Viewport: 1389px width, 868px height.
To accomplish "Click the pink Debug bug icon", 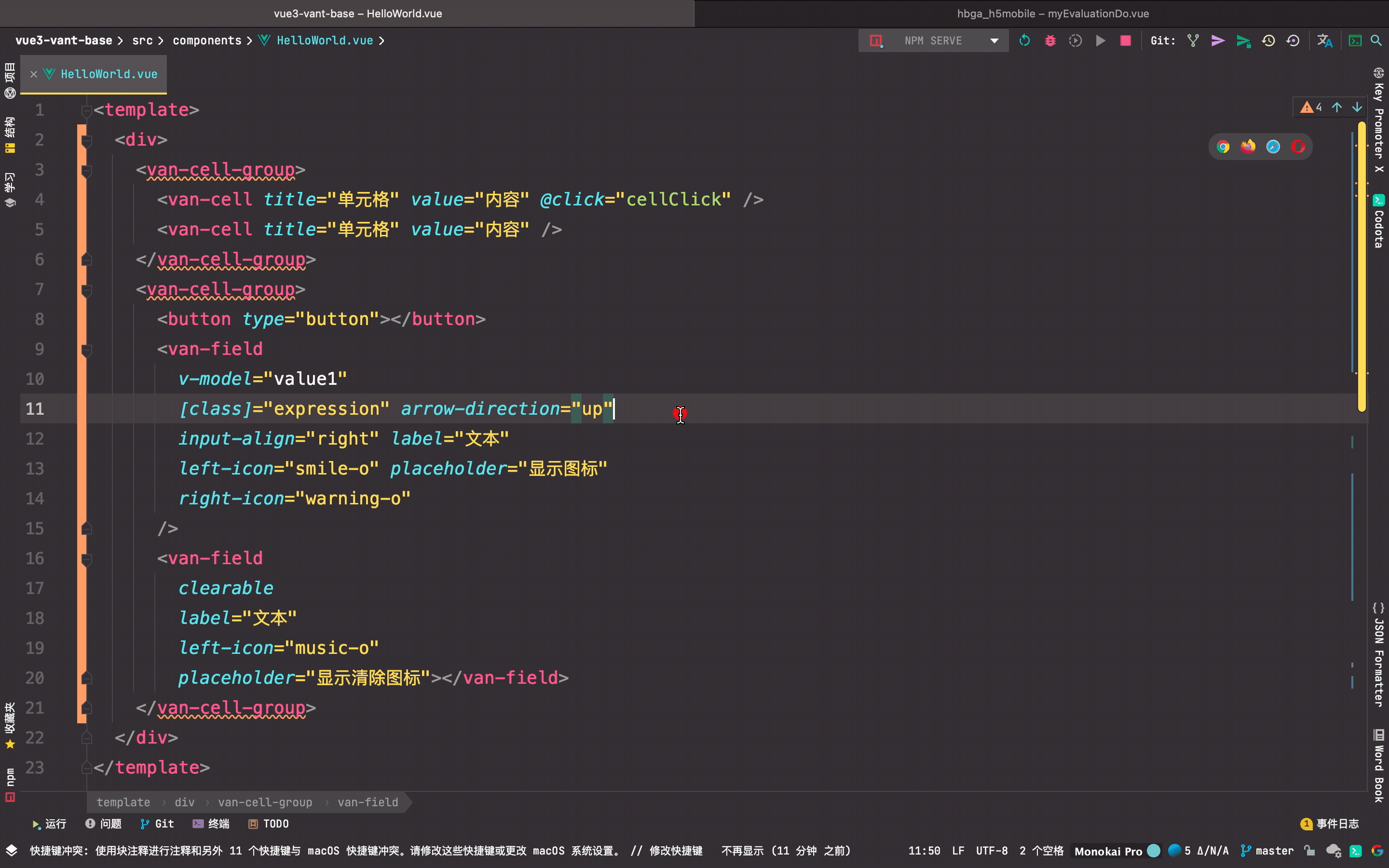I will click(1050, 41).
